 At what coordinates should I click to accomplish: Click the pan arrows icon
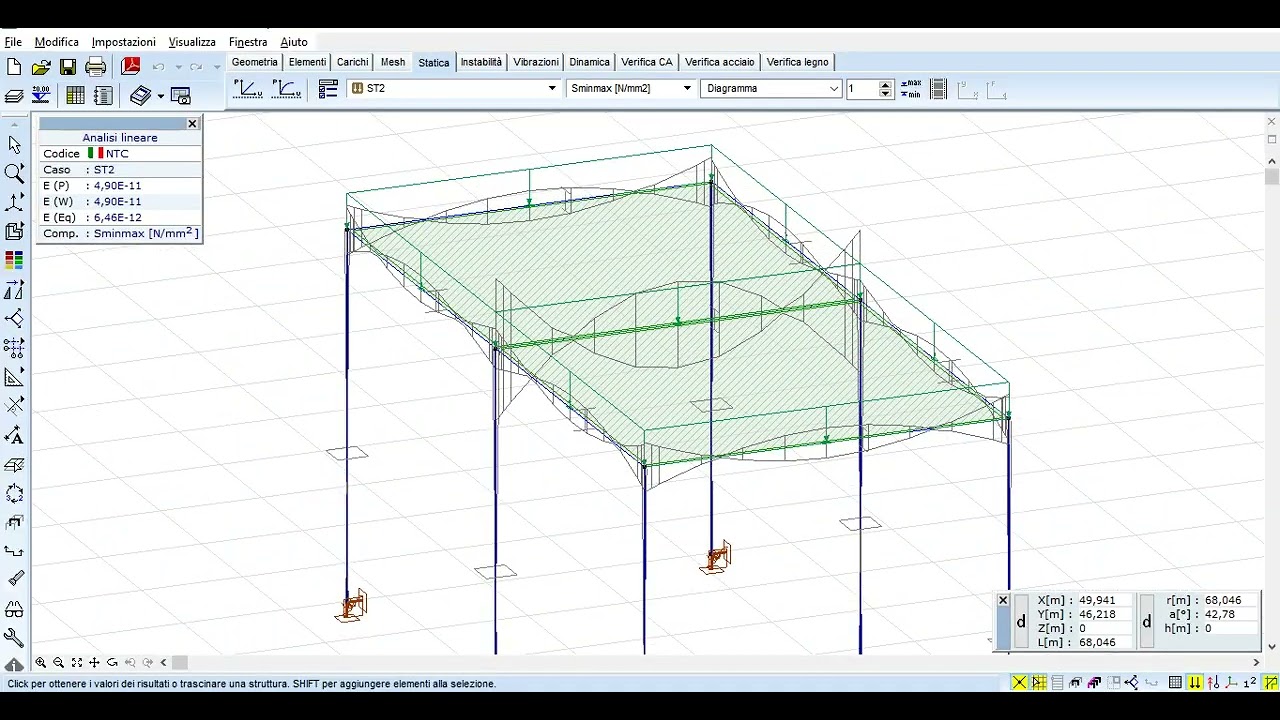click(94, 663)
